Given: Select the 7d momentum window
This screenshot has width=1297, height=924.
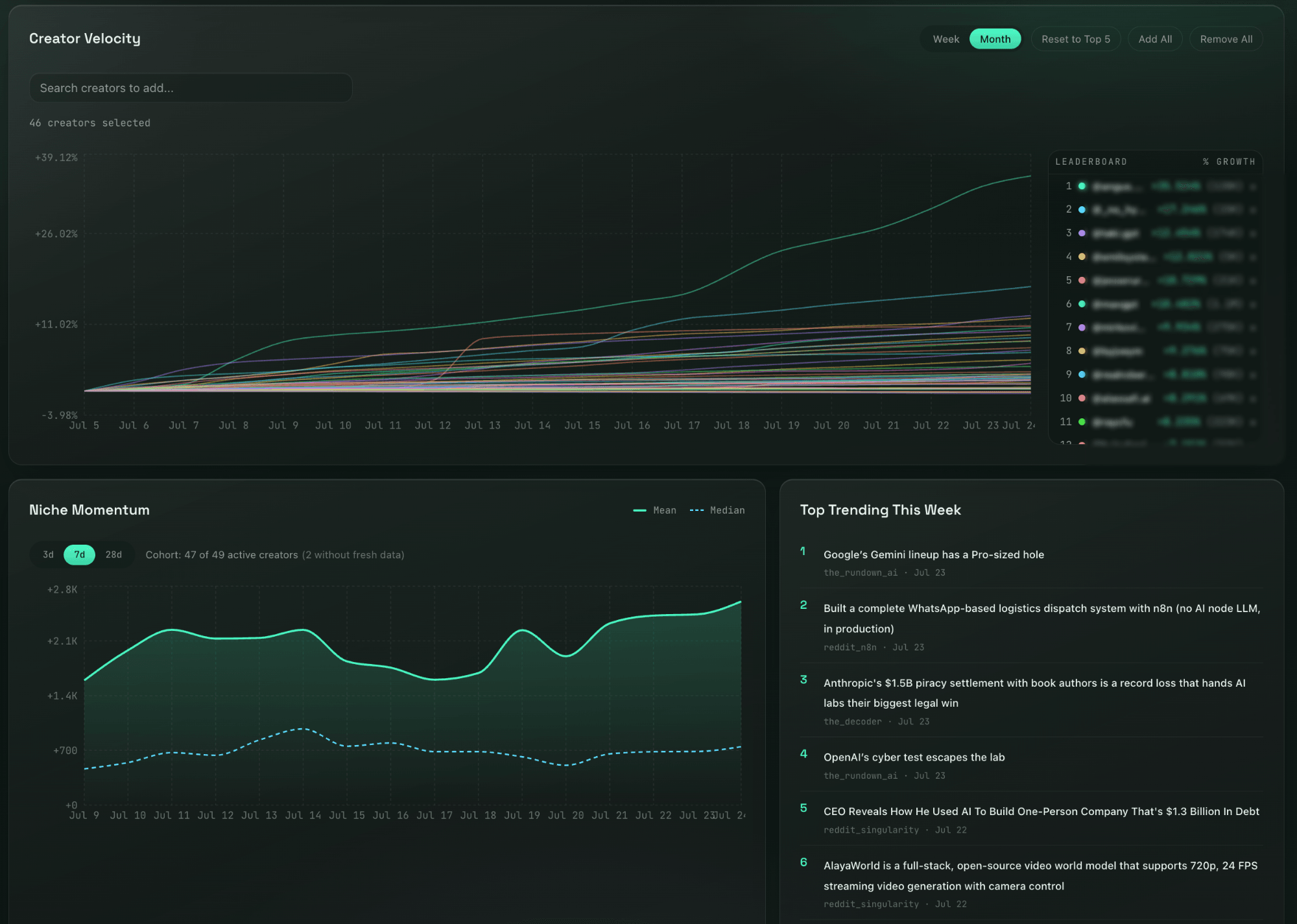Looking at the screenshot, I should (79, 554).
